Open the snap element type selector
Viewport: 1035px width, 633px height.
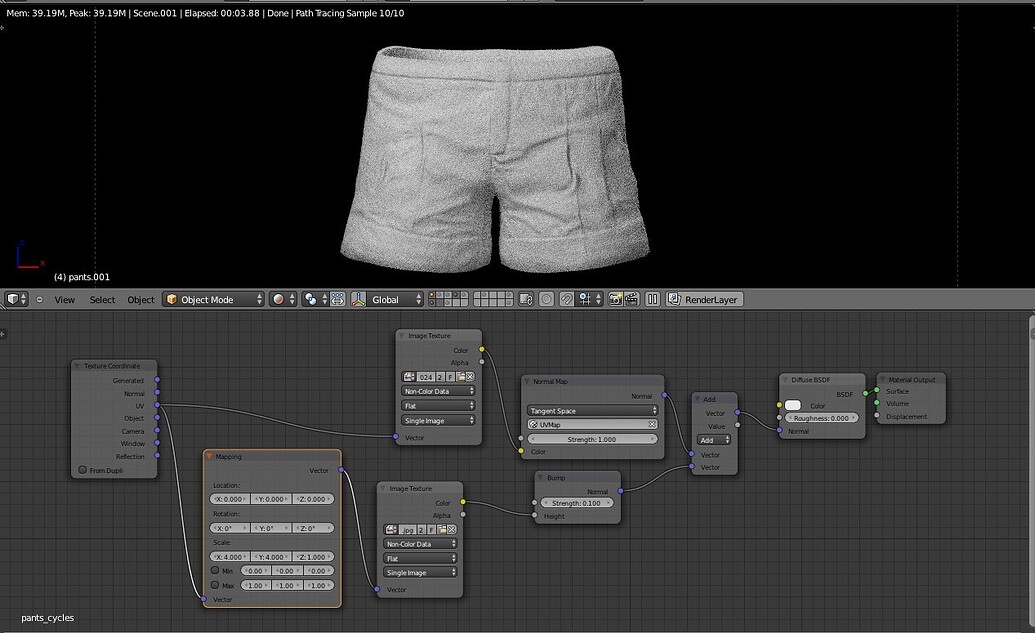tap(589, 299)
